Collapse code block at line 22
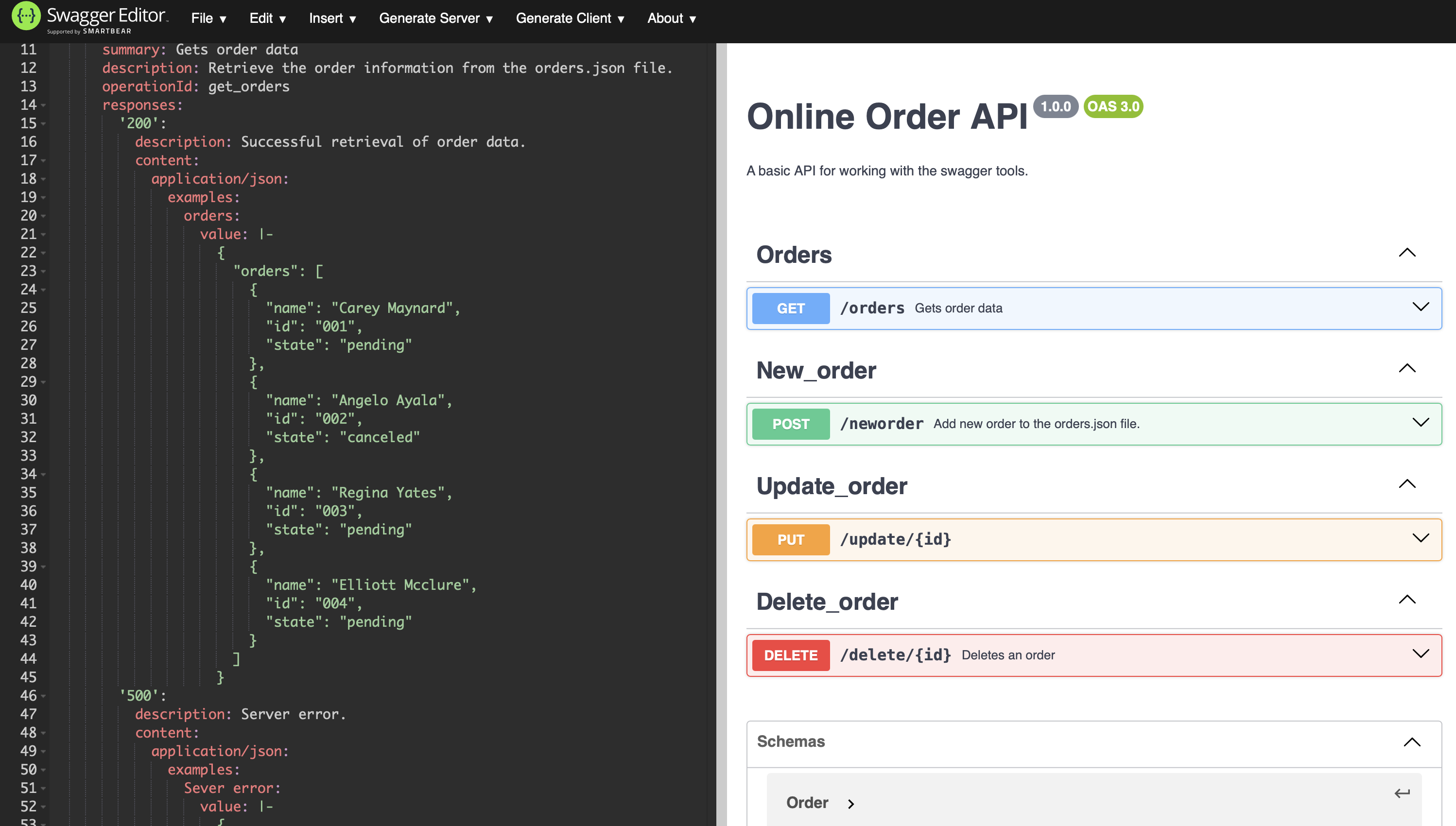The height and width of the screenshot is (826, 1456). pyautogui.click(x=43, y=253)
